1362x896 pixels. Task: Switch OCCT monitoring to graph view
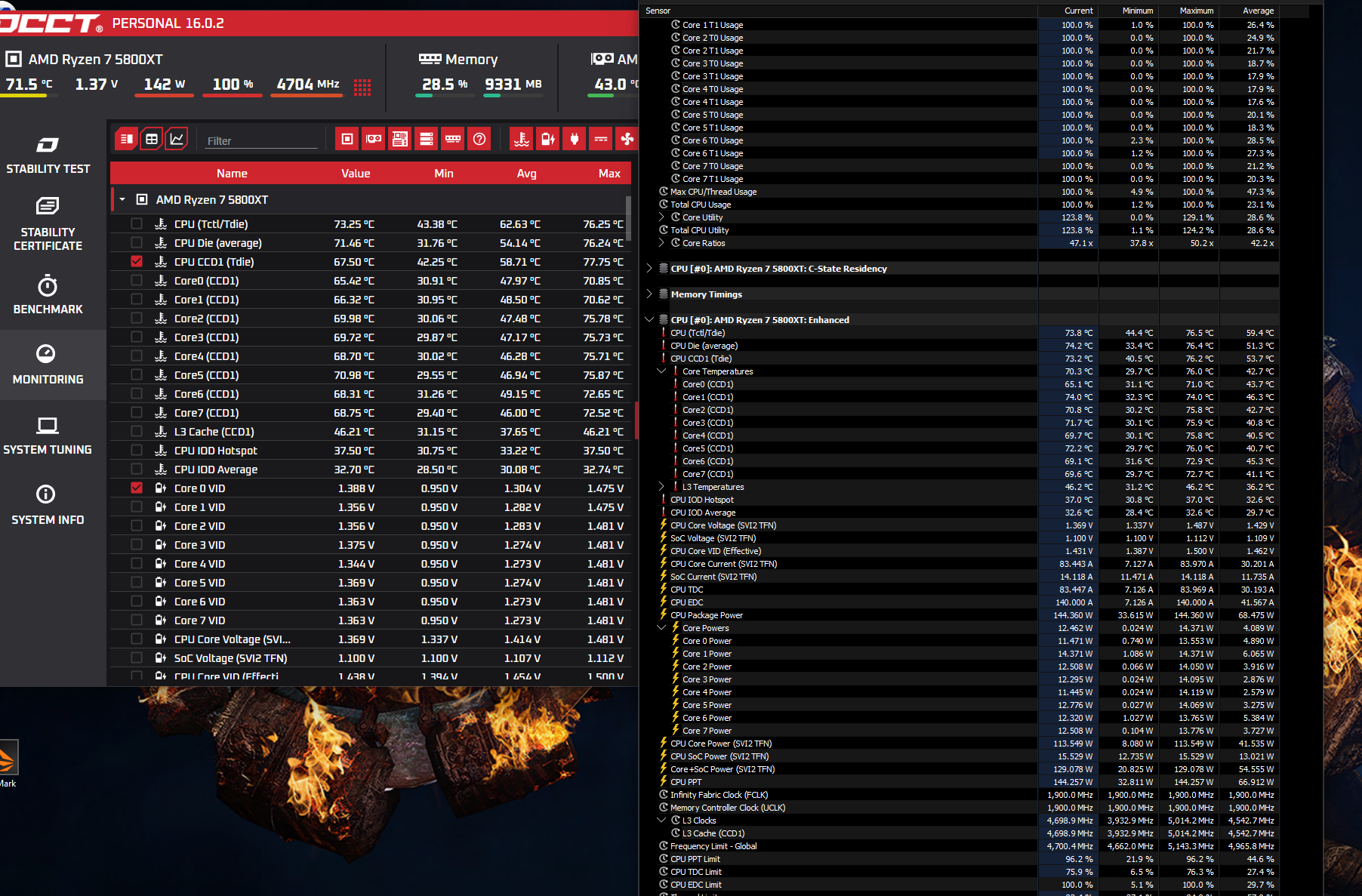click(177, 139)
